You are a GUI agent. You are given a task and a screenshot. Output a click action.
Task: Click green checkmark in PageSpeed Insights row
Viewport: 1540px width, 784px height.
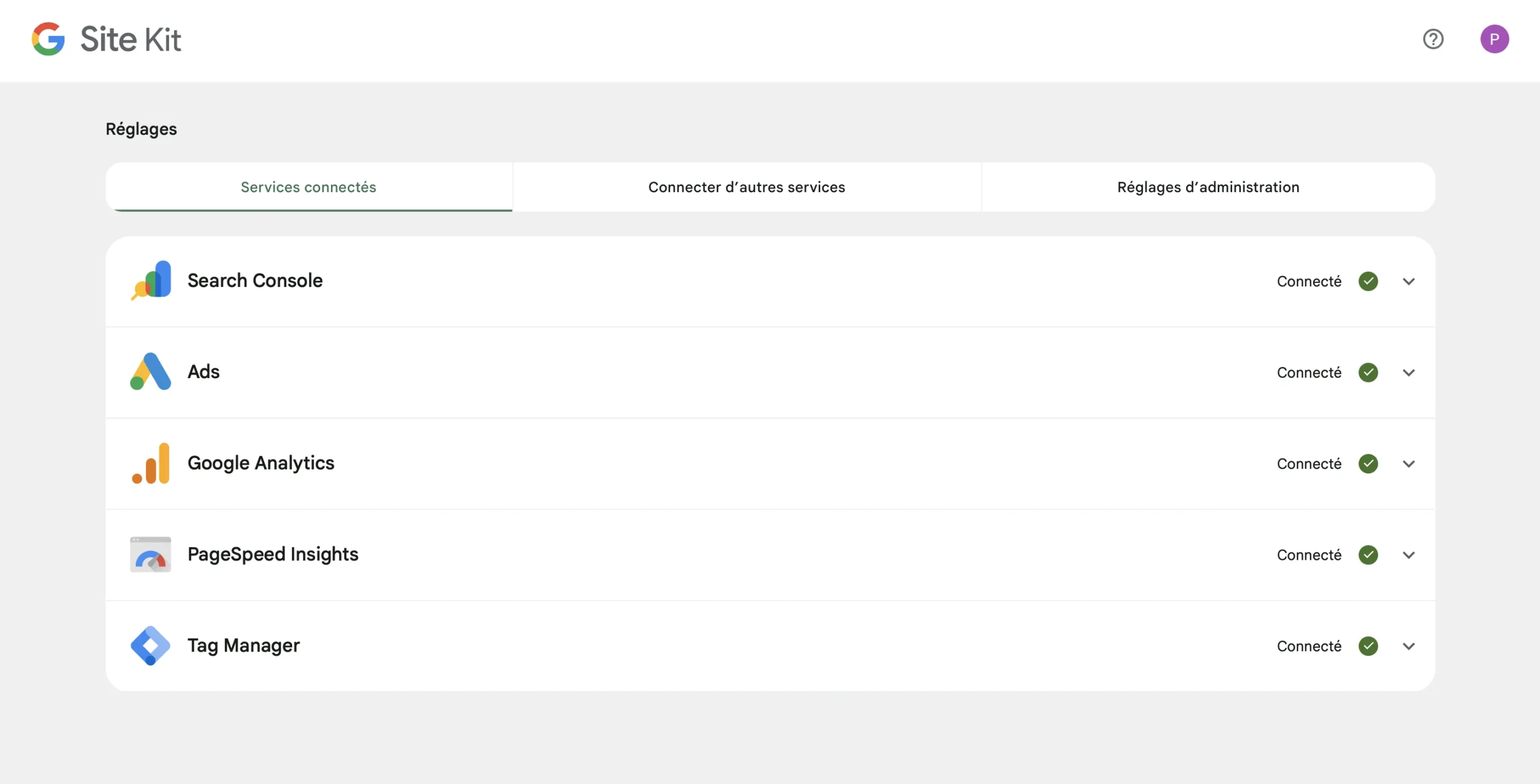coord(1368,555)
